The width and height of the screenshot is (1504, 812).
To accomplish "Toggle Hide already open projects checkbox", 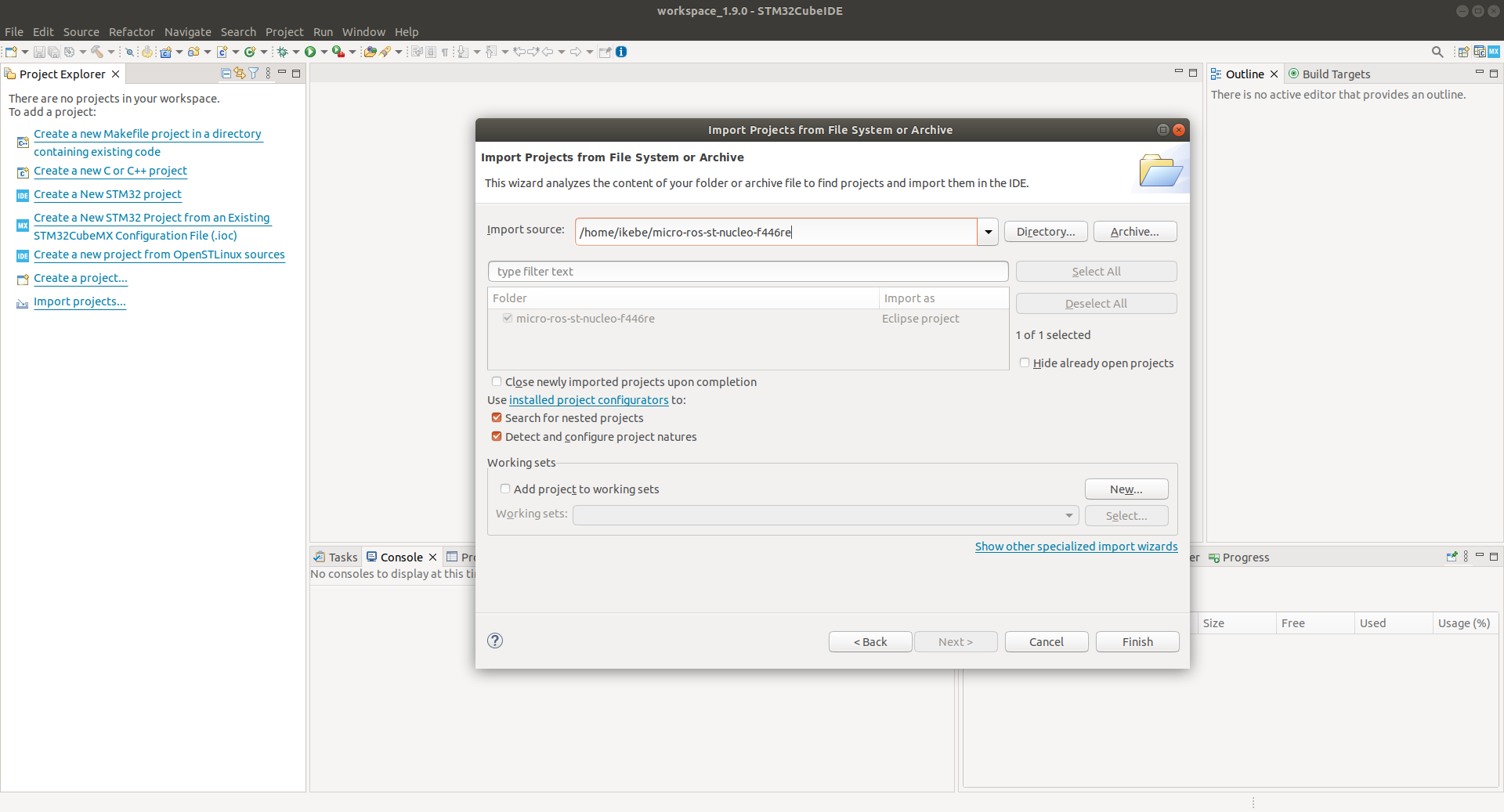I will click(1025, 363).
